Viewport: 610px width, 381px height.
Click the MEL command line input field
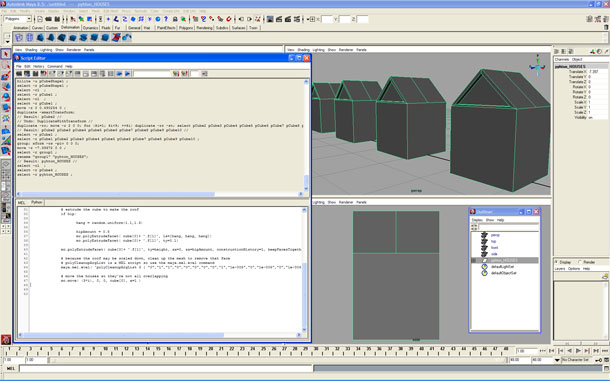[x=166, y=368]
